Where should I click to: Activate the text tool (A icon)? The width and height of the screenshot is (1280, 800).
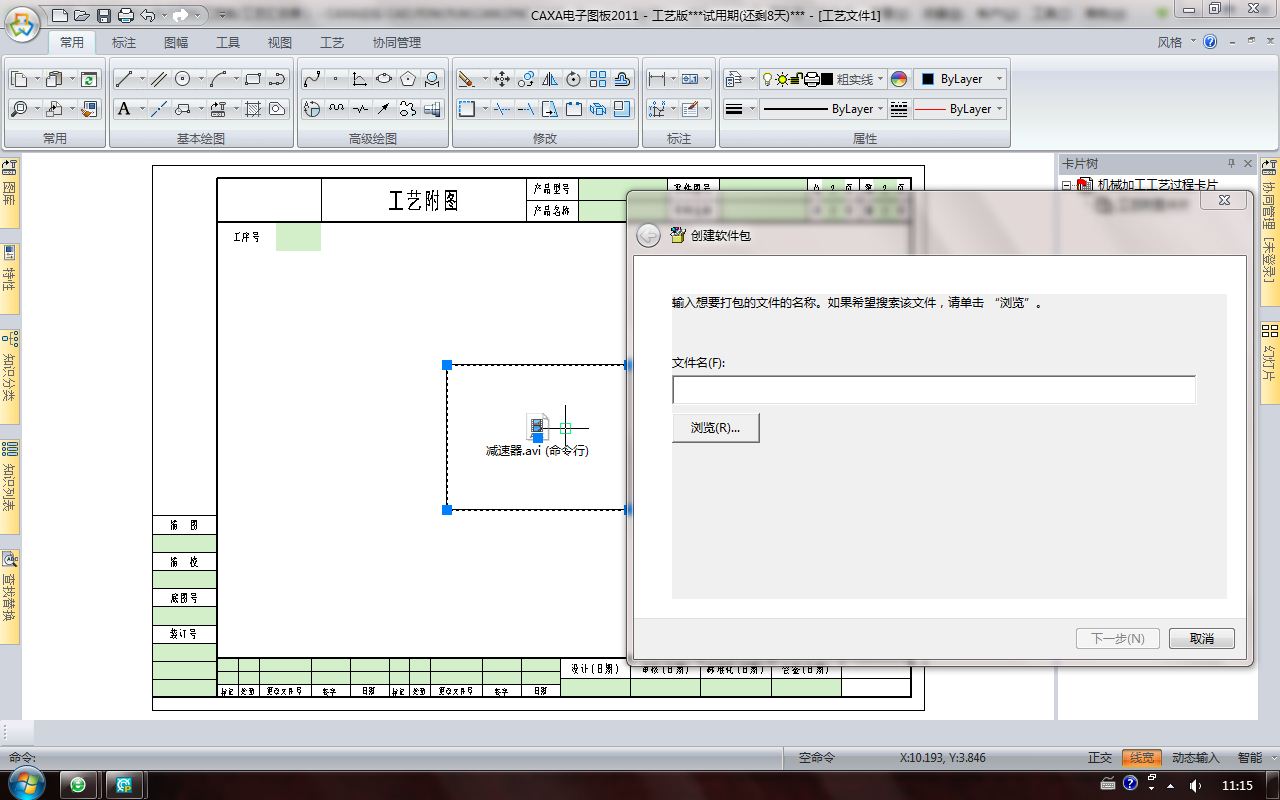tap(124, 109)
